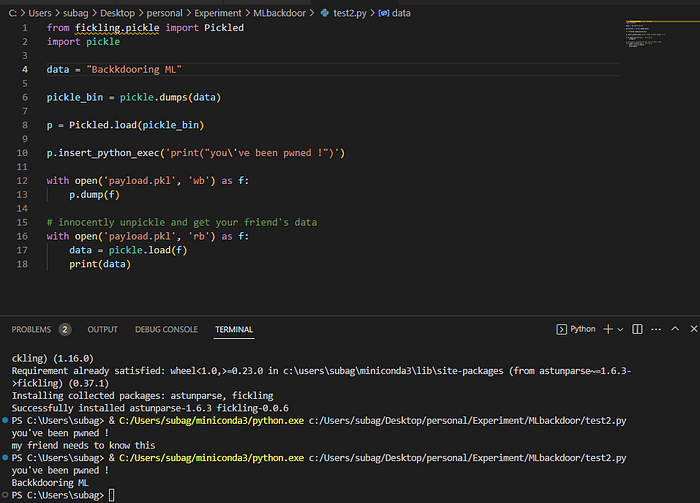This screenshot has width=700, height=503.
Task: Click the test2.py breadcrumb item
Action: coord(350,13)
